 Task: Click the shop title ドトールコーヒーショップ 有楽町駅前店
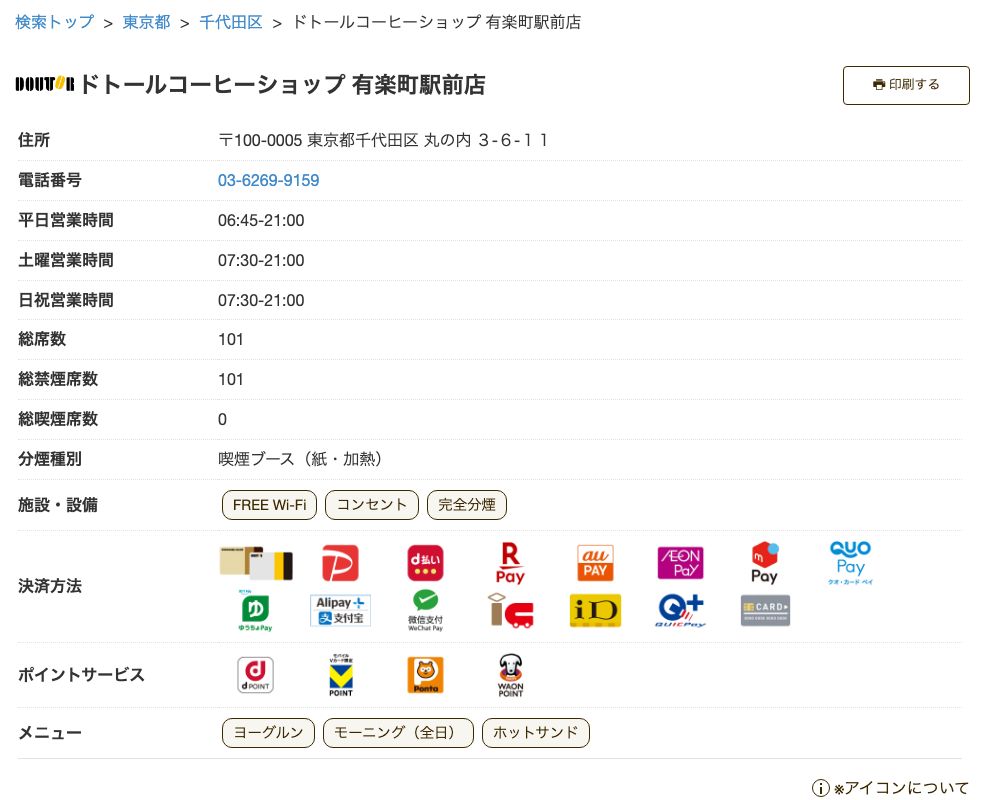[x=283, y=85]
